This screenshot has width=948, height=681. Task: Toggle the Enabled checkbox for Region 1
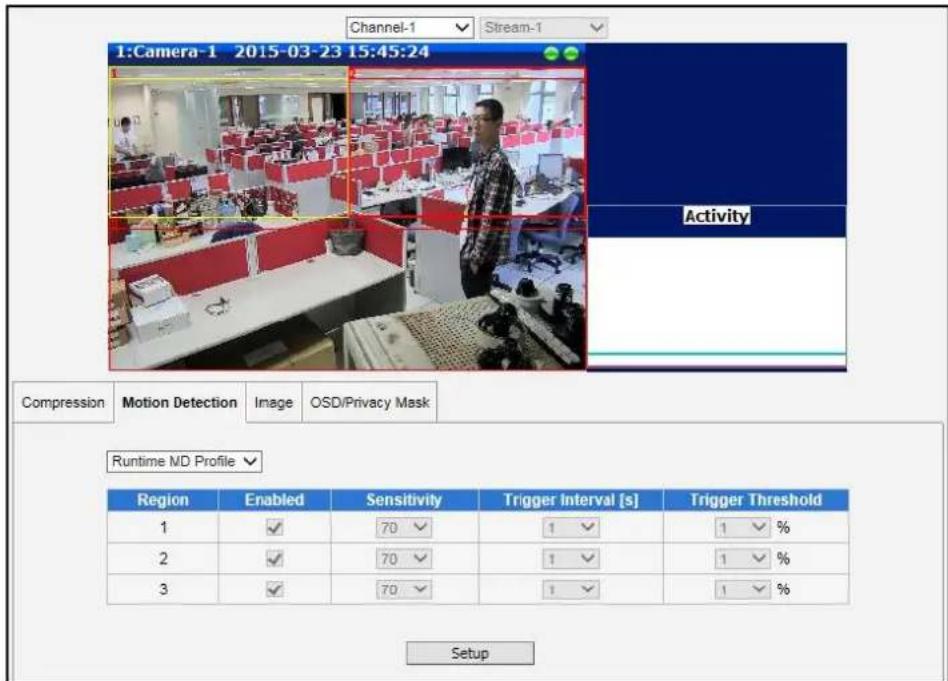click(x=274, y=528)
